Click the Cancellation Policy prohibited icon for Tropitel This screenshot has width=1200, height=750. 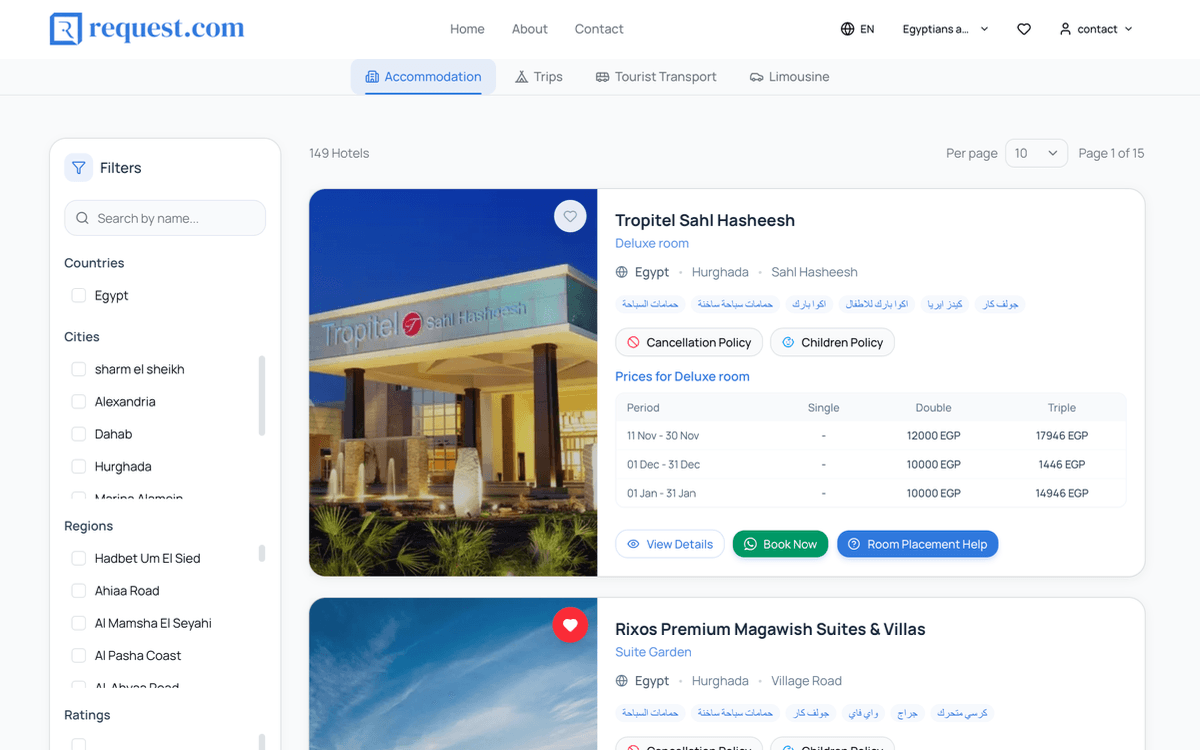pos(633,342)
